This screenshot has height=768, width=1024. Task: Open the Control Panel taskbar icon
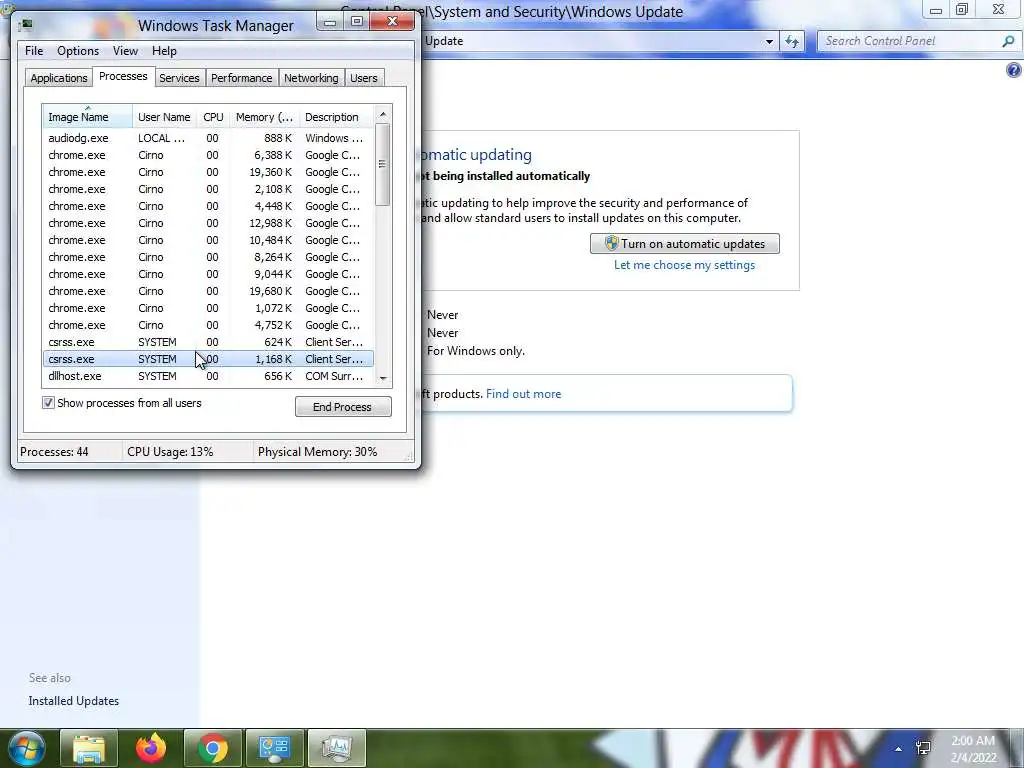tap(274, 748)
